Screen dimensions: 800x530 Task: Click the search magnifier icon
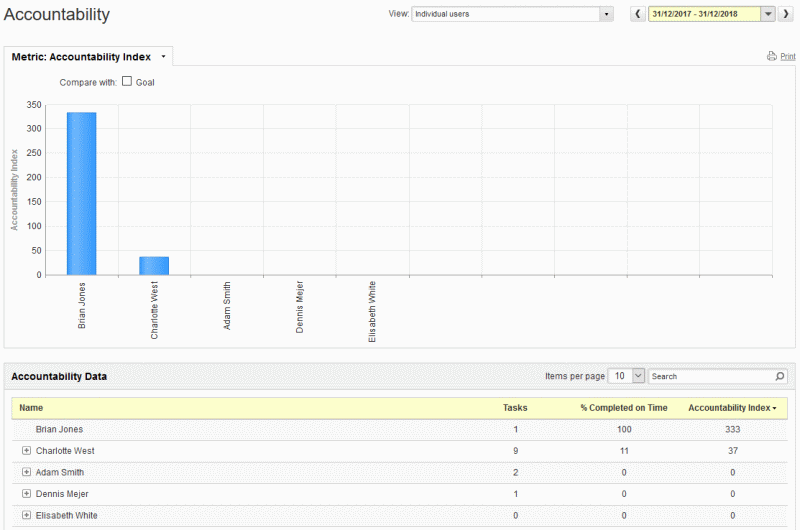pyautogui.click(x=780, y=376)
